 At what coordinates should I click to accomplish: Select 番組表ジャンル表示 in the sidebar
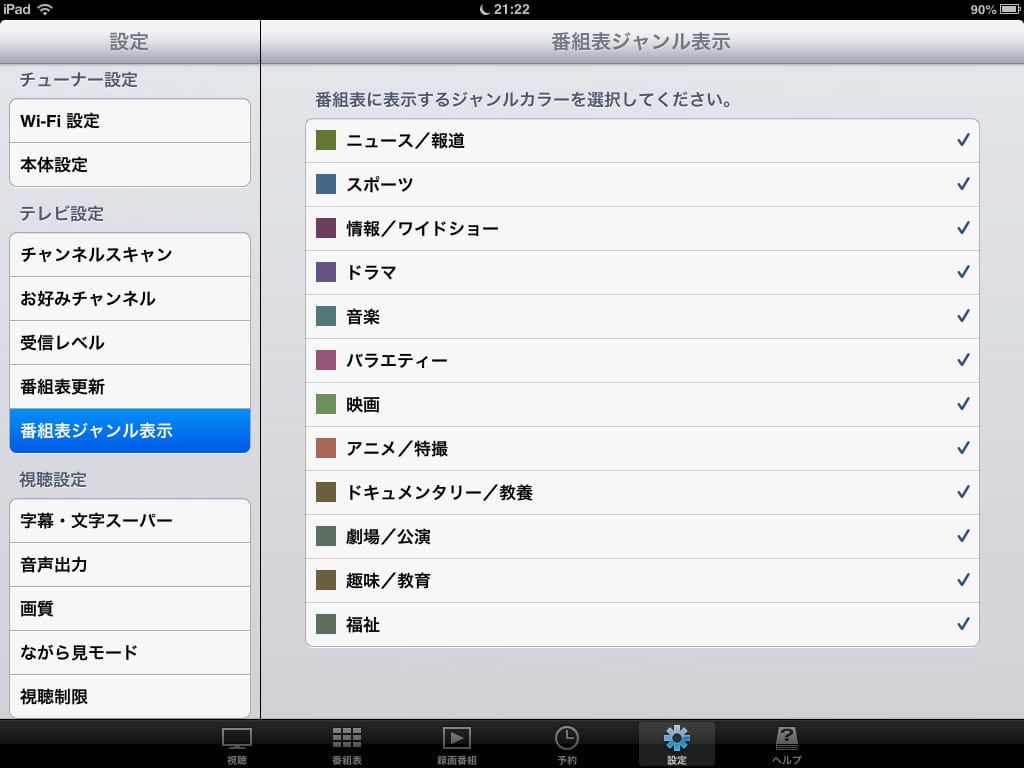click(130, 431)
